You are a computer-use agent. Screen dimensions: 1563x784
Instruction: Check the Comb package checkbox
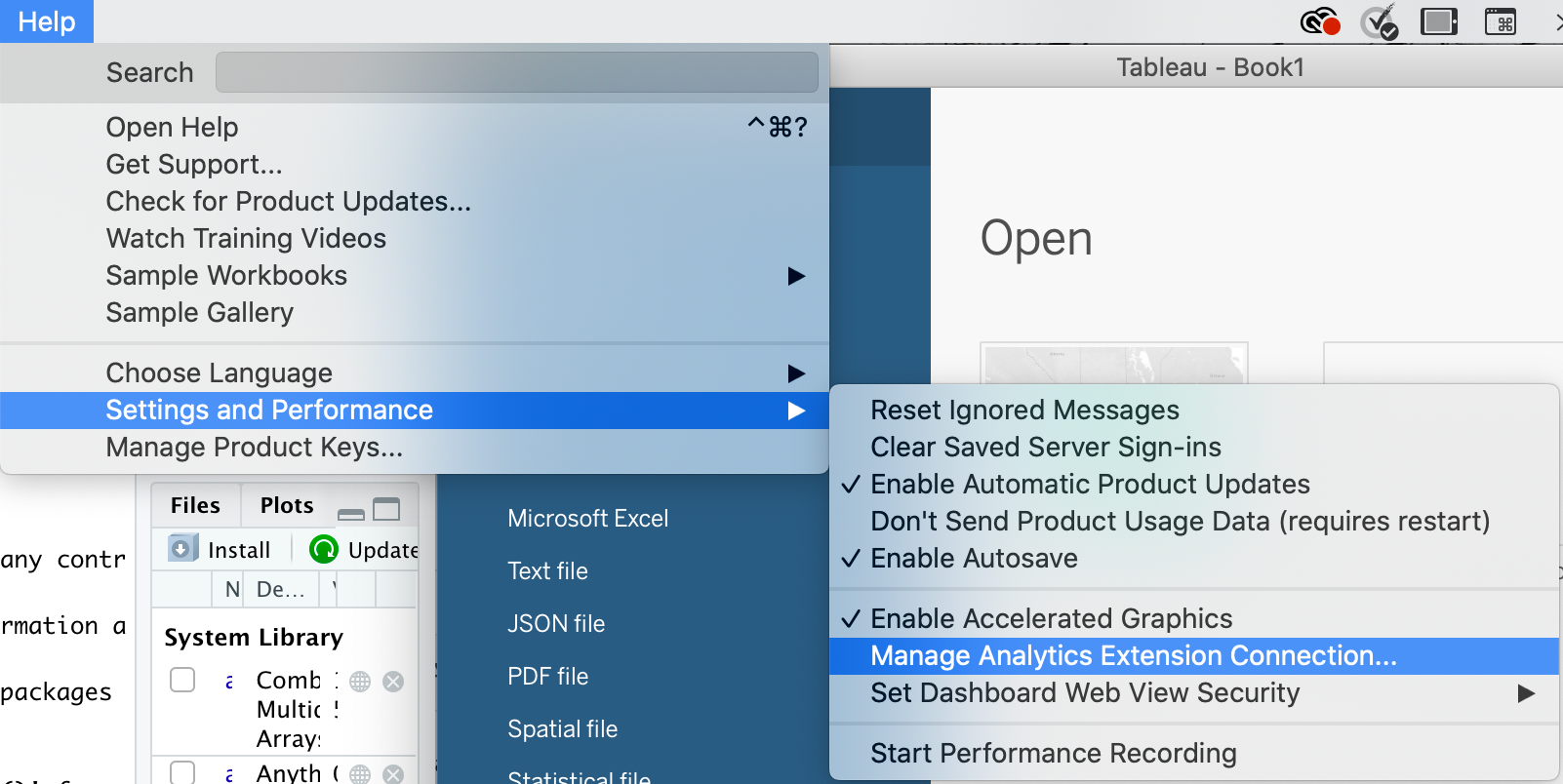(x=182, y=680)
